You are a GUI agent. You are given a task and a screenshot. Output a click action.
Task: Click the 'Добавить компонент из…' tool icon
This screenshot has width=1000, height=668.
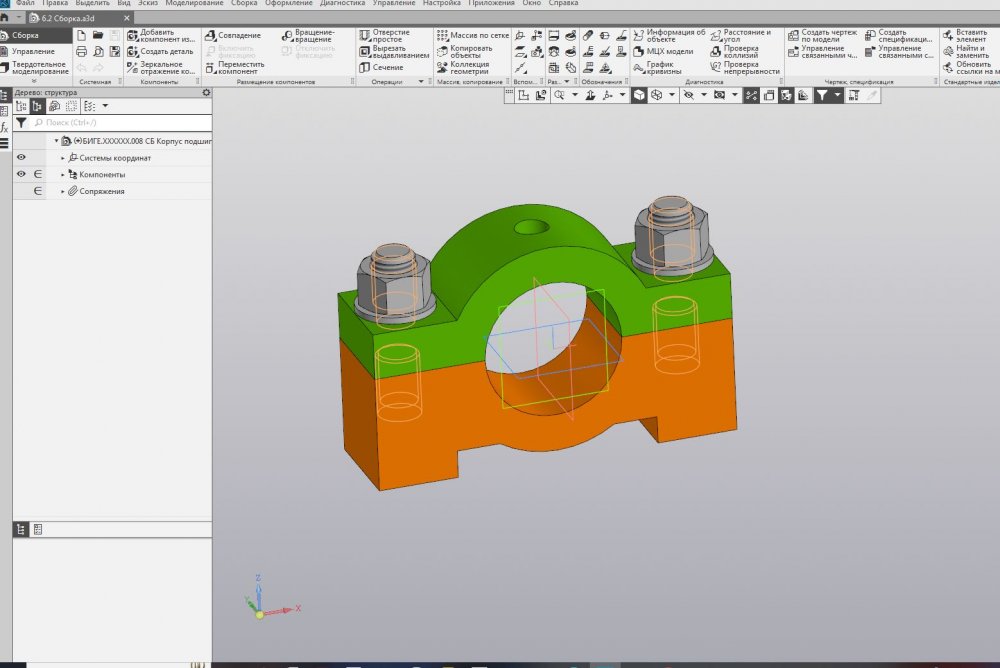(x=132, y=35)
